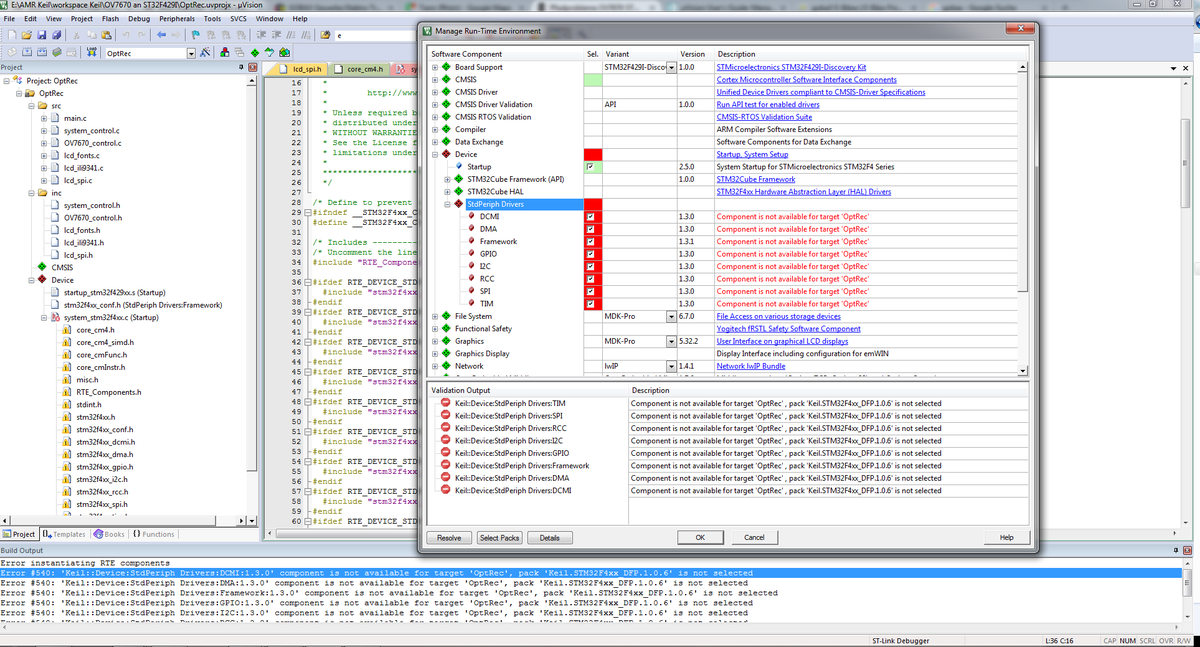Screen dimensions: 1200x647
Task: Click the Insert Bookmark flag icon
Action: click(196, 35)
